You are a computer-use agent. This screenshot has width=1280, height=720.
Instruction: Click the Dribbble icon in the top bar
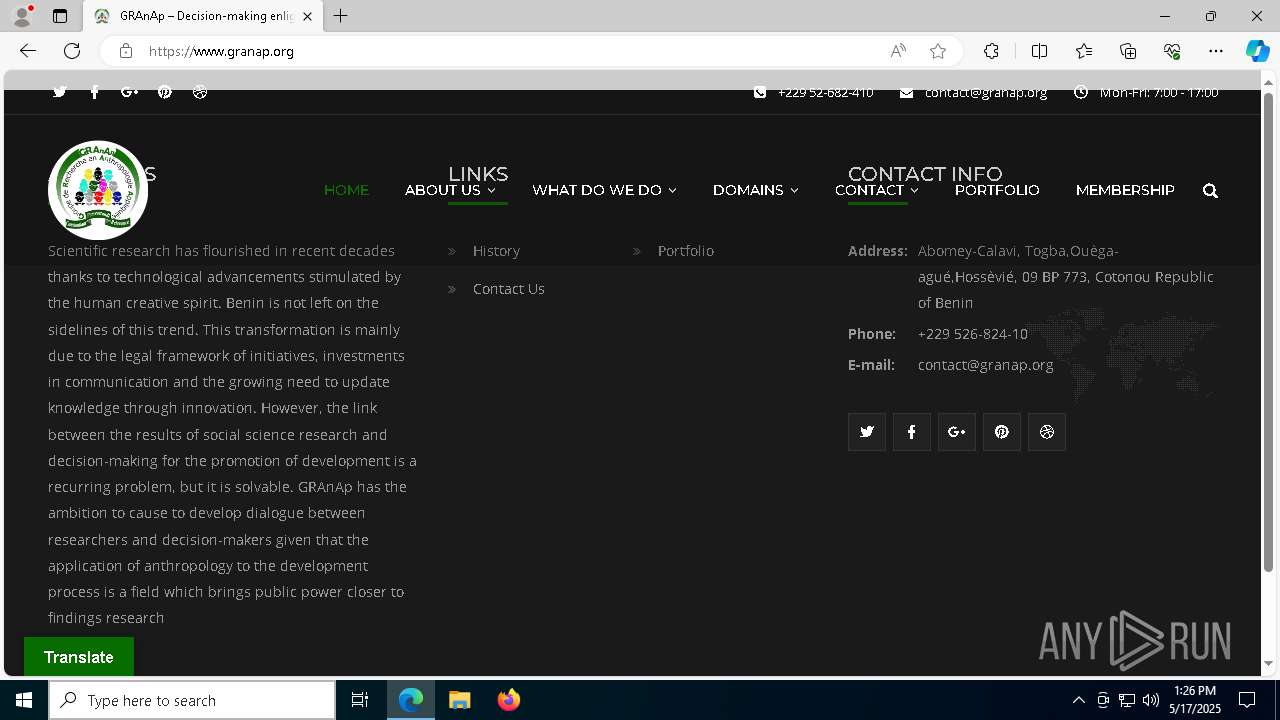pos(200,92)
